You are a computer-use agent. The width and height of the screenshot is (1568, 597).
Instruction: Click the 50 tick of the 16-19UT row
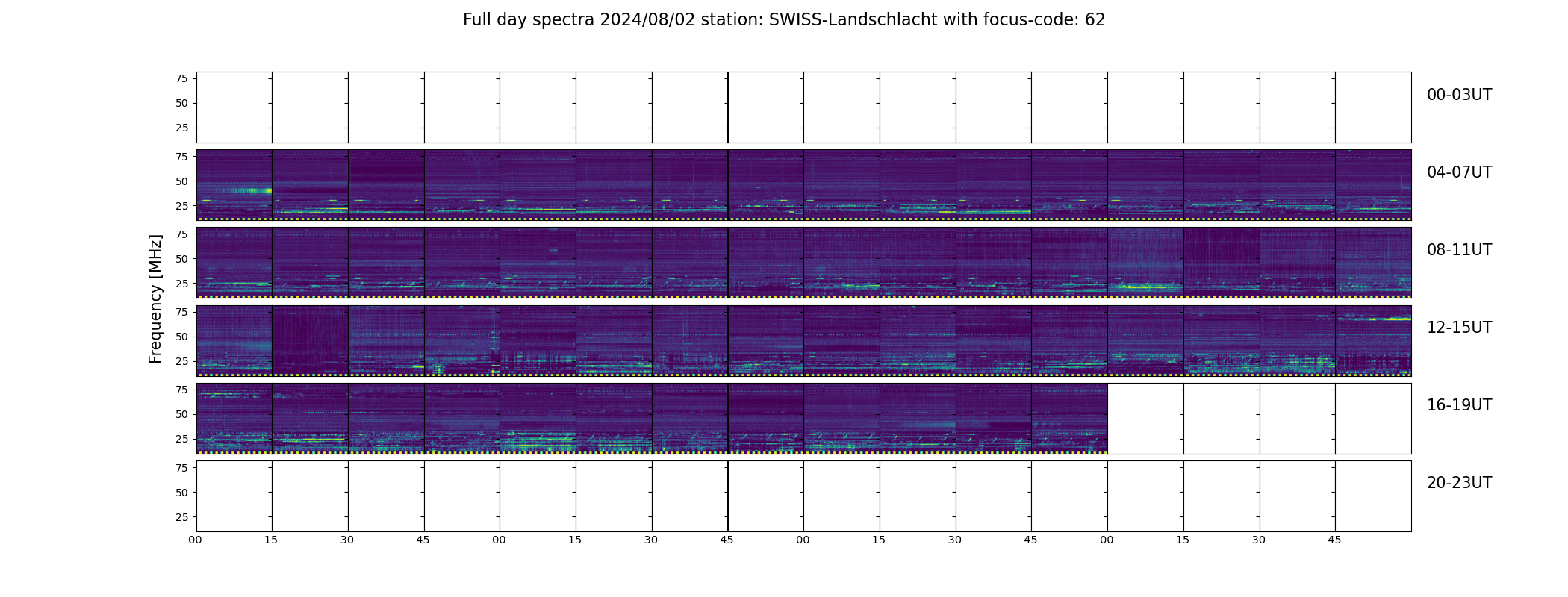coord(181,414)
